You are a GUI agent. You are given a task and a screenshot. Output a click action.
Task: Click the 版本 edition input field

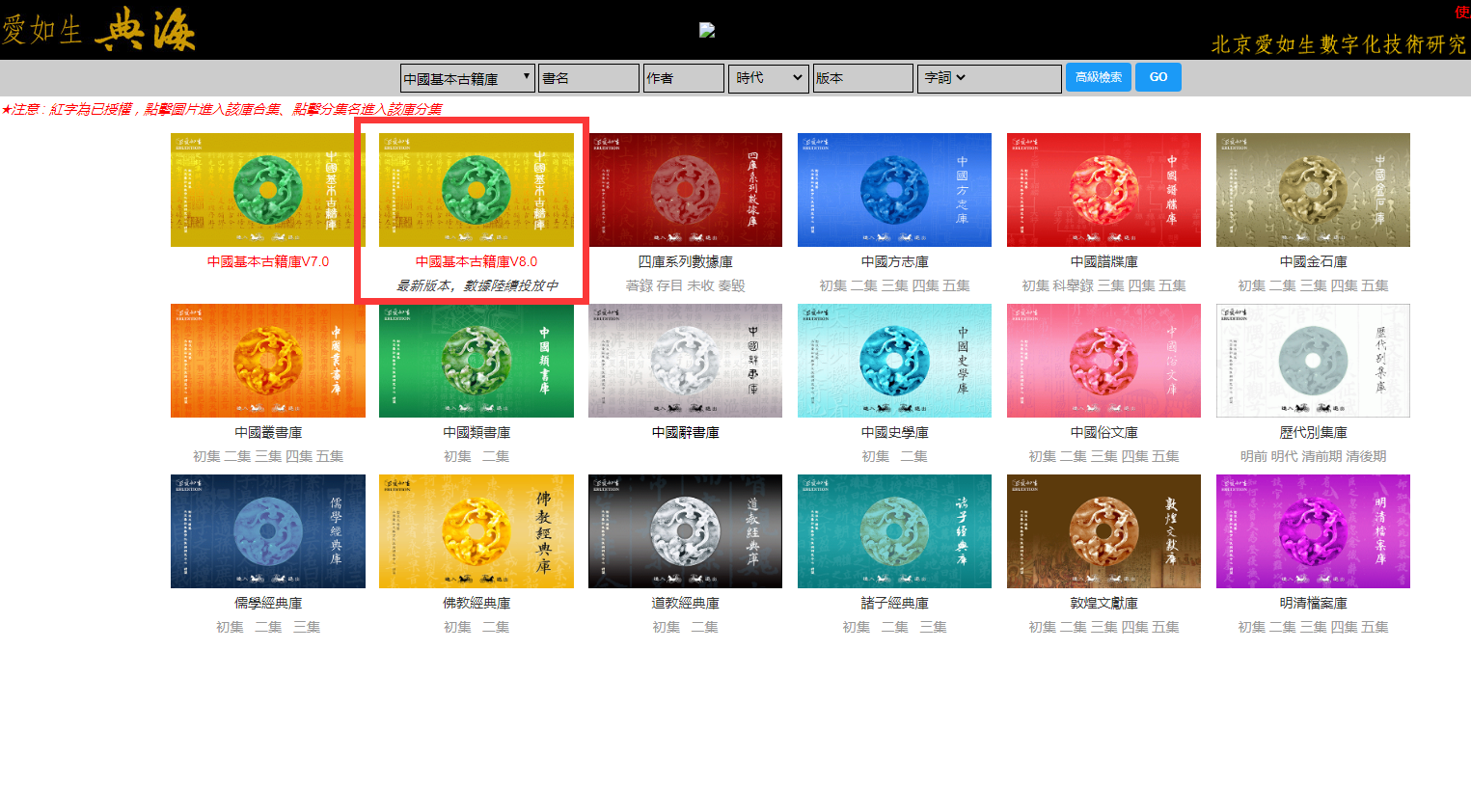click(862, 78)
